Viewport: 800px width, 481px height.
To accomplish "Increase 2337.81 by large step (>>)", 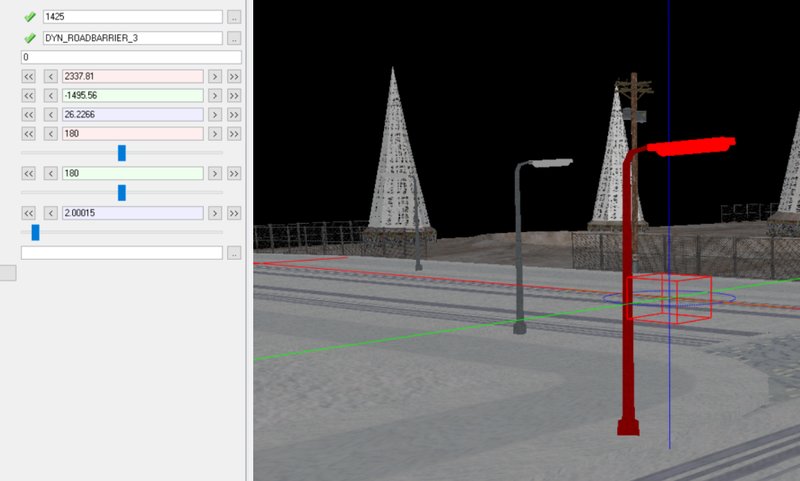I will click(234, 77).
